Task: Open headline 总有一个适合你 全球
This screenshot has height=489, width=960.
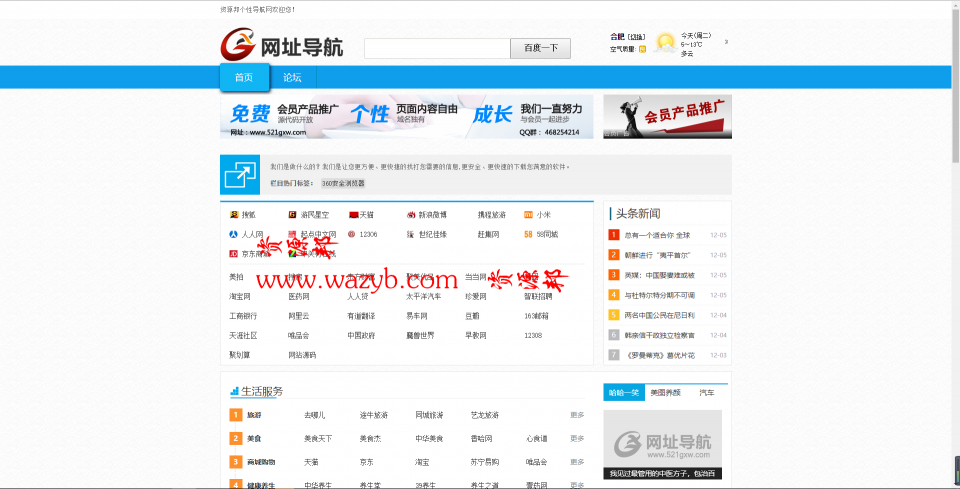Action: [x=658, y=235]
